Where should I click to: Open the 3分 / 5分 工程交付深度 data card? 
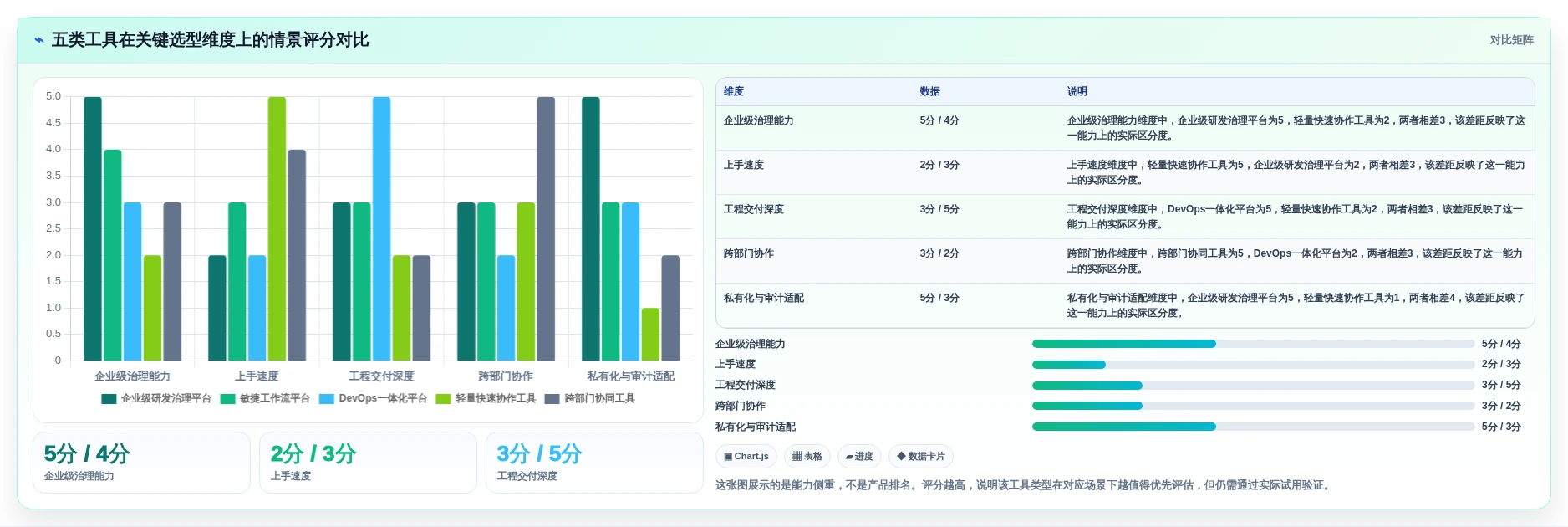[594, 463]
